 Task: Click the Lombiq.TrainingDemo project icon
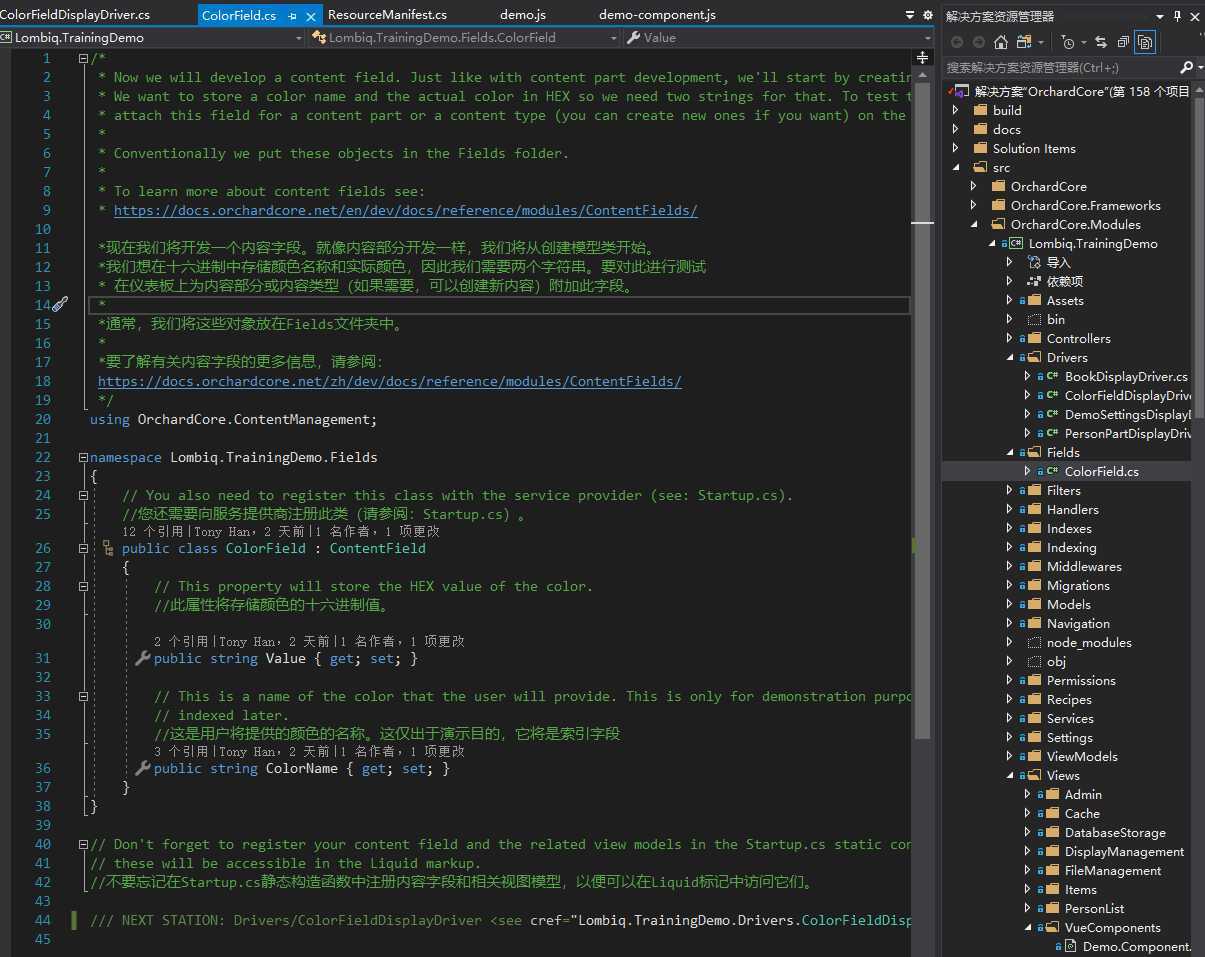point(1016,243)
